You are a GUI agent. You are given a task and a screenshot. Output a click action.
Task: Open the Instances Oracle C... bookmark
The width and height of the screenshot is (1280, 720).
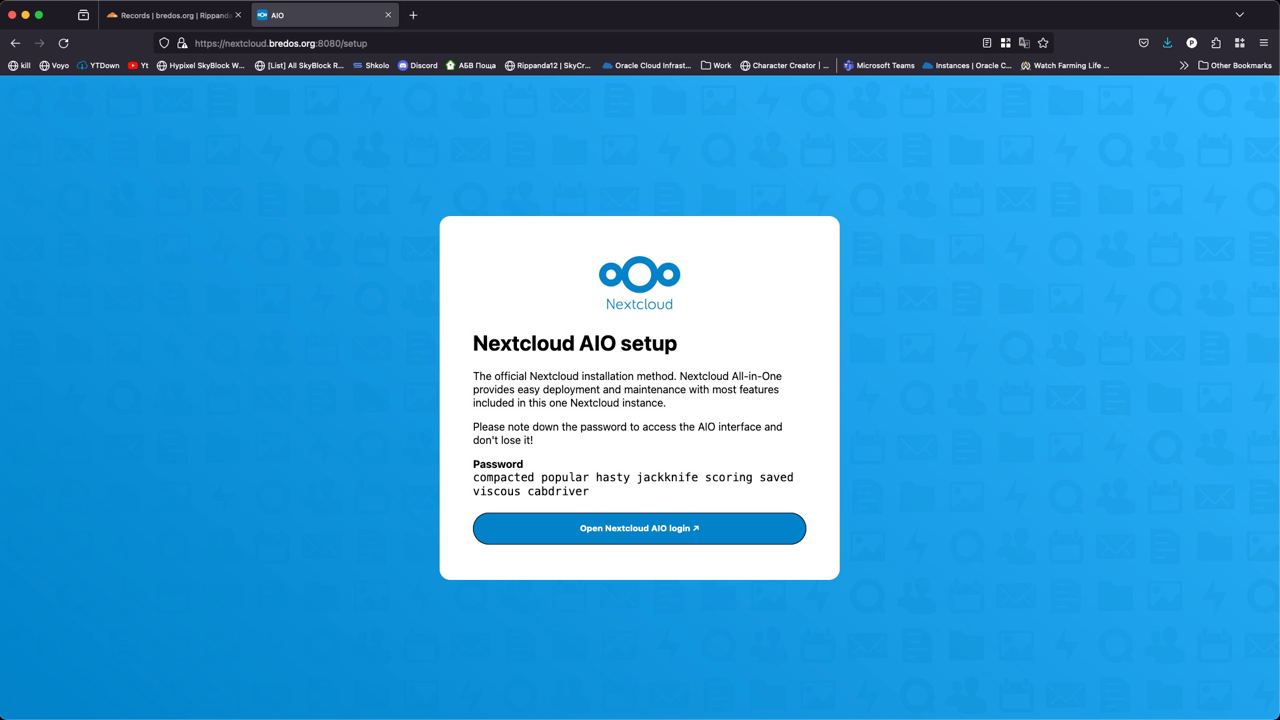(967, 65)
